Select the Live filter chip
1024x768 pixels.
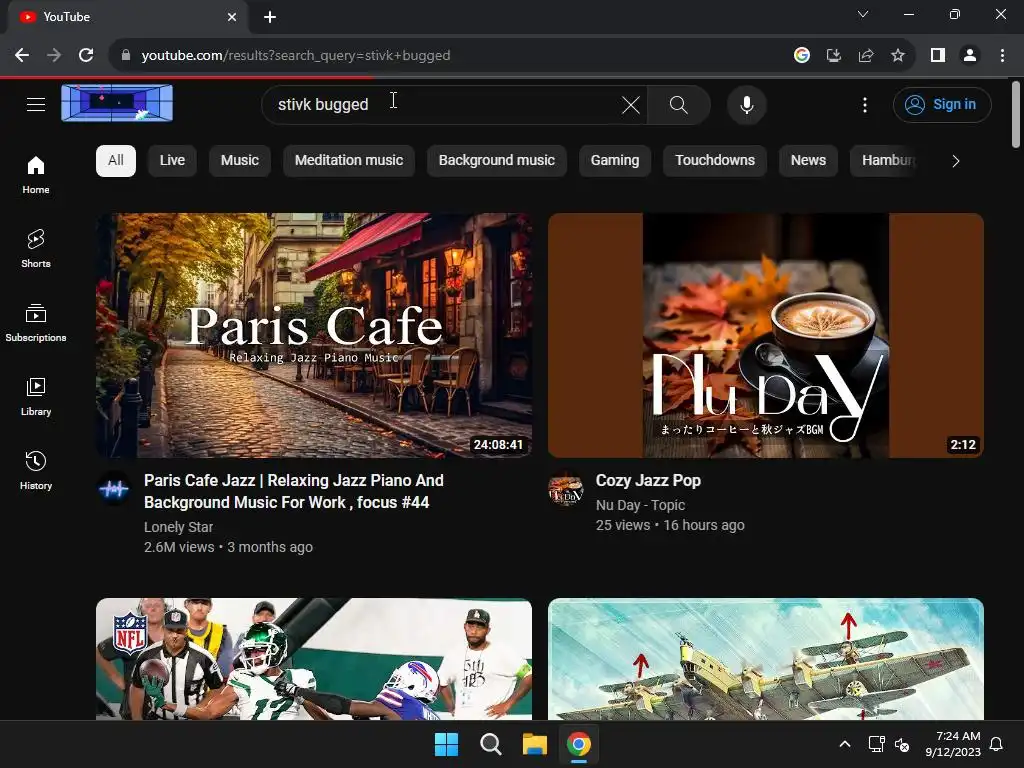[x=172, y=161]
